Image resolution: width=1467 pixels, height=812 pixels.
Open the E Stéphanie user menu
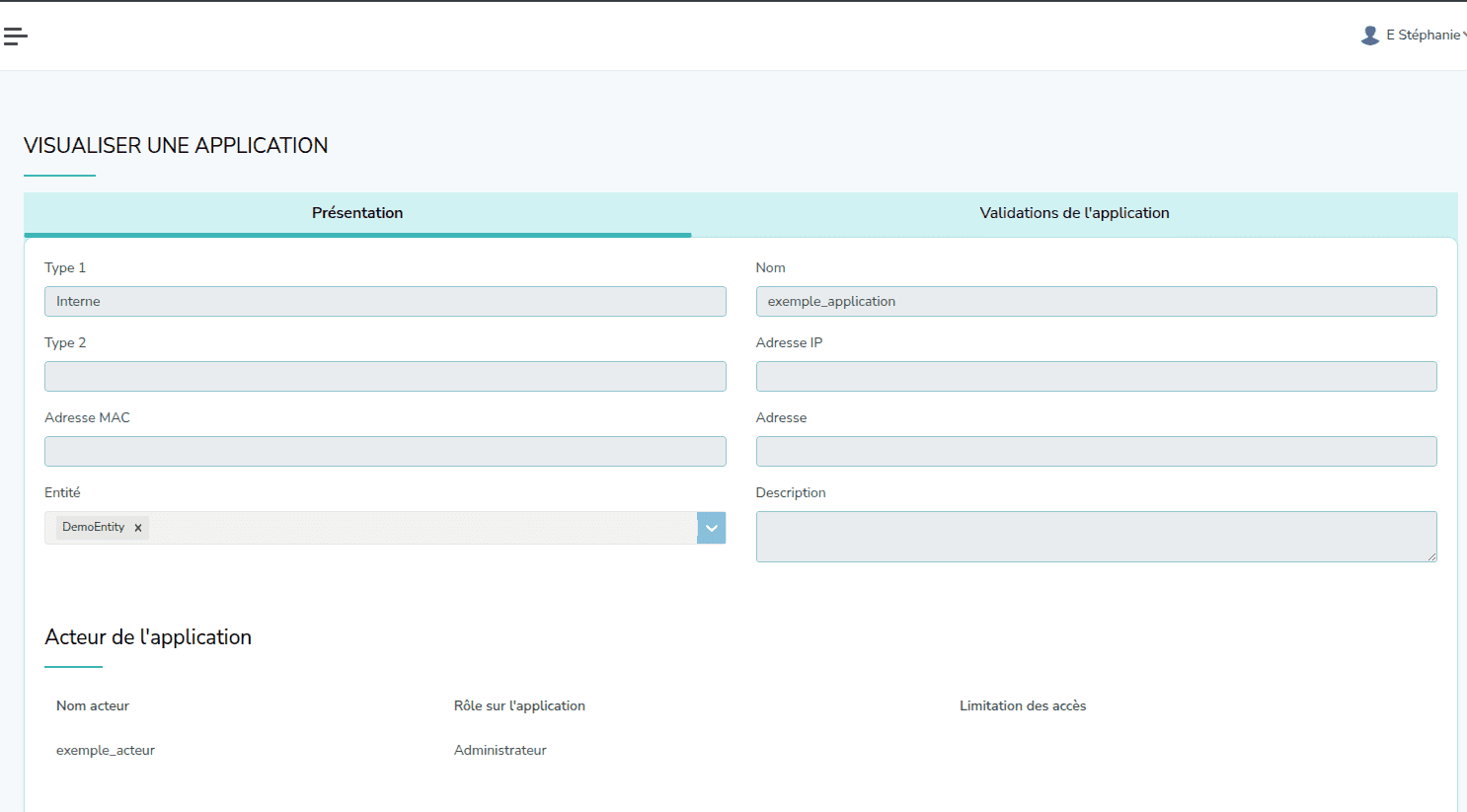1423,36
